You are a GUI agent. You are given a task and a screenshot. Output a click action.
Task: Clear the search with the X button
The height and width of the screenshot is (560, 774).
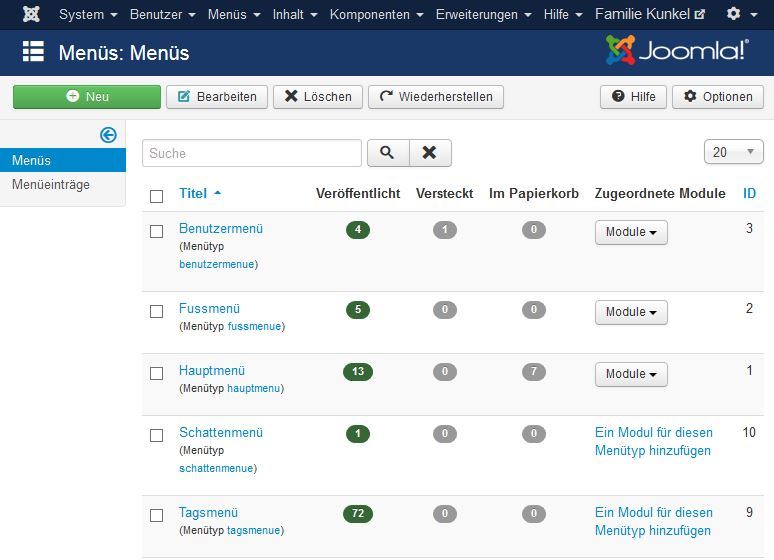click(x=429, y=153)
